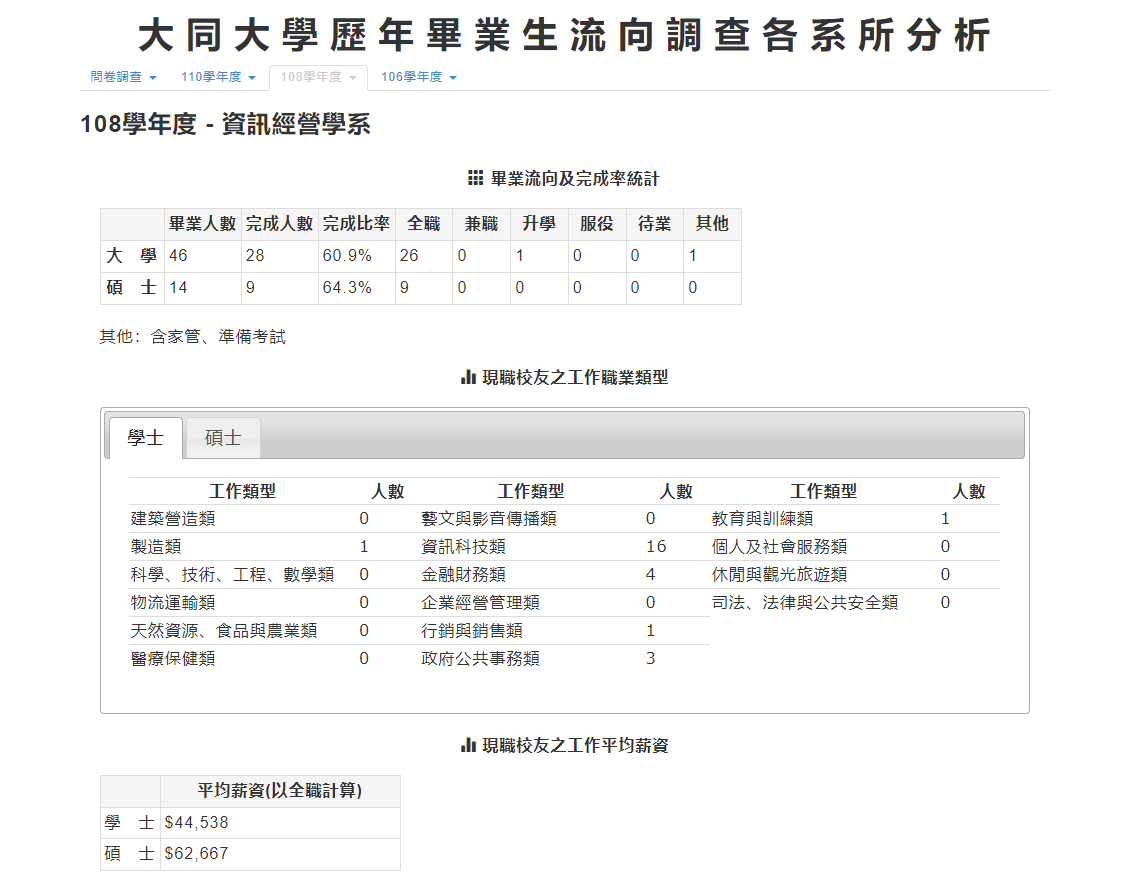Screen dimensions: 1129x893
Task: Click the 兼職 column header
Action: [481, 224]
